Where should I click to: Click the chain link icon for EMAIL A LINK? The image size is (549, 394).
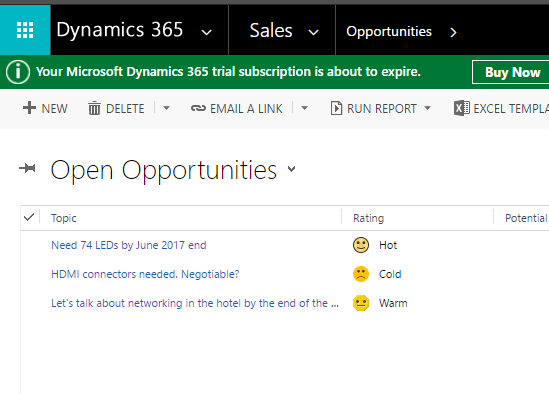(x=198, y=108)
